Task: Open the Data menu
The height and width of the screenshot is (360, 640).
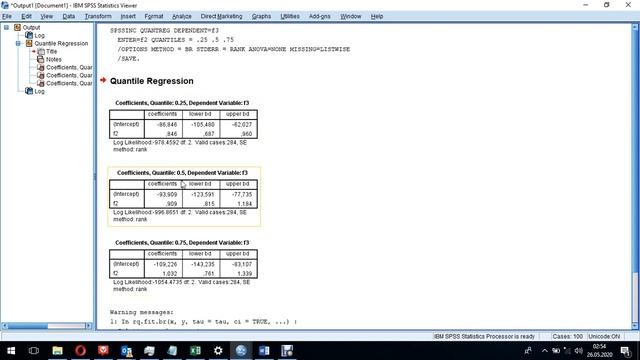Action: (69, 16)
